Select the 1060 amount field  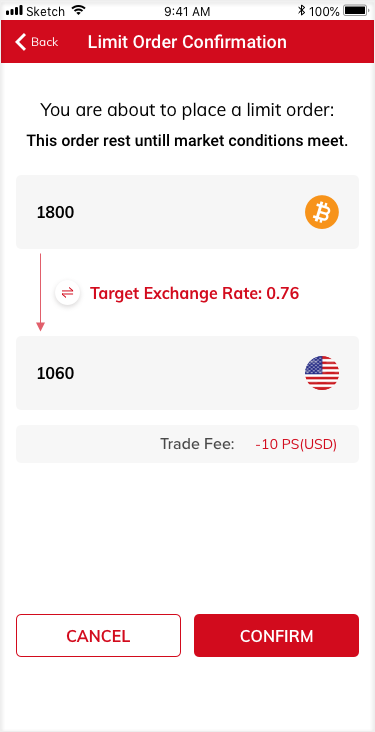pyautogui.click(x=187, y=373)
